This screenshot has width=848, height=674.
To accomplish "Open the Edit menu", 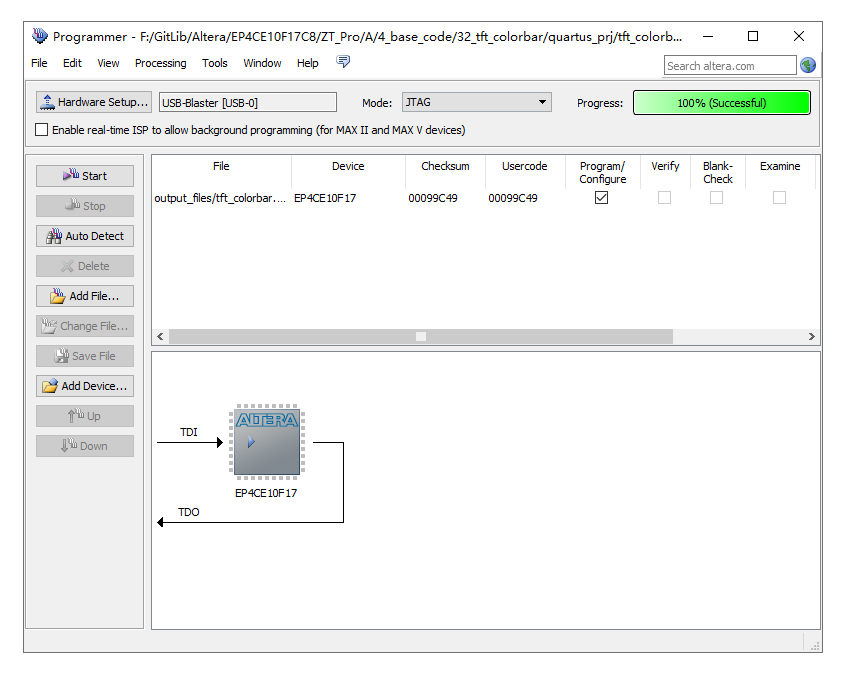I will click(x=72, y=63).
